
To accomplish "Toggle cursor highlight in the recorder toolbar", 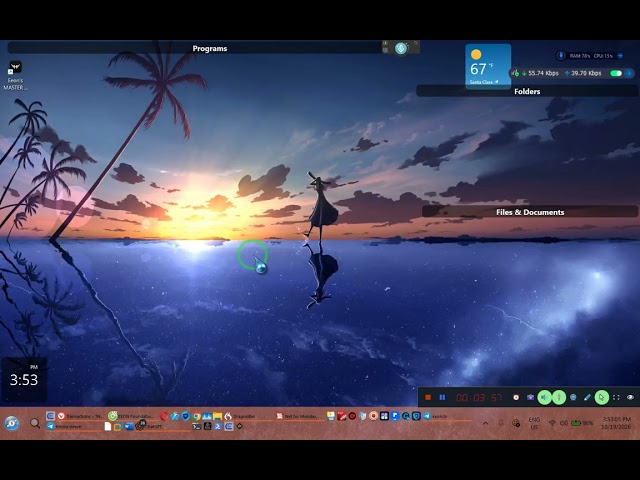I will [602, 397].
